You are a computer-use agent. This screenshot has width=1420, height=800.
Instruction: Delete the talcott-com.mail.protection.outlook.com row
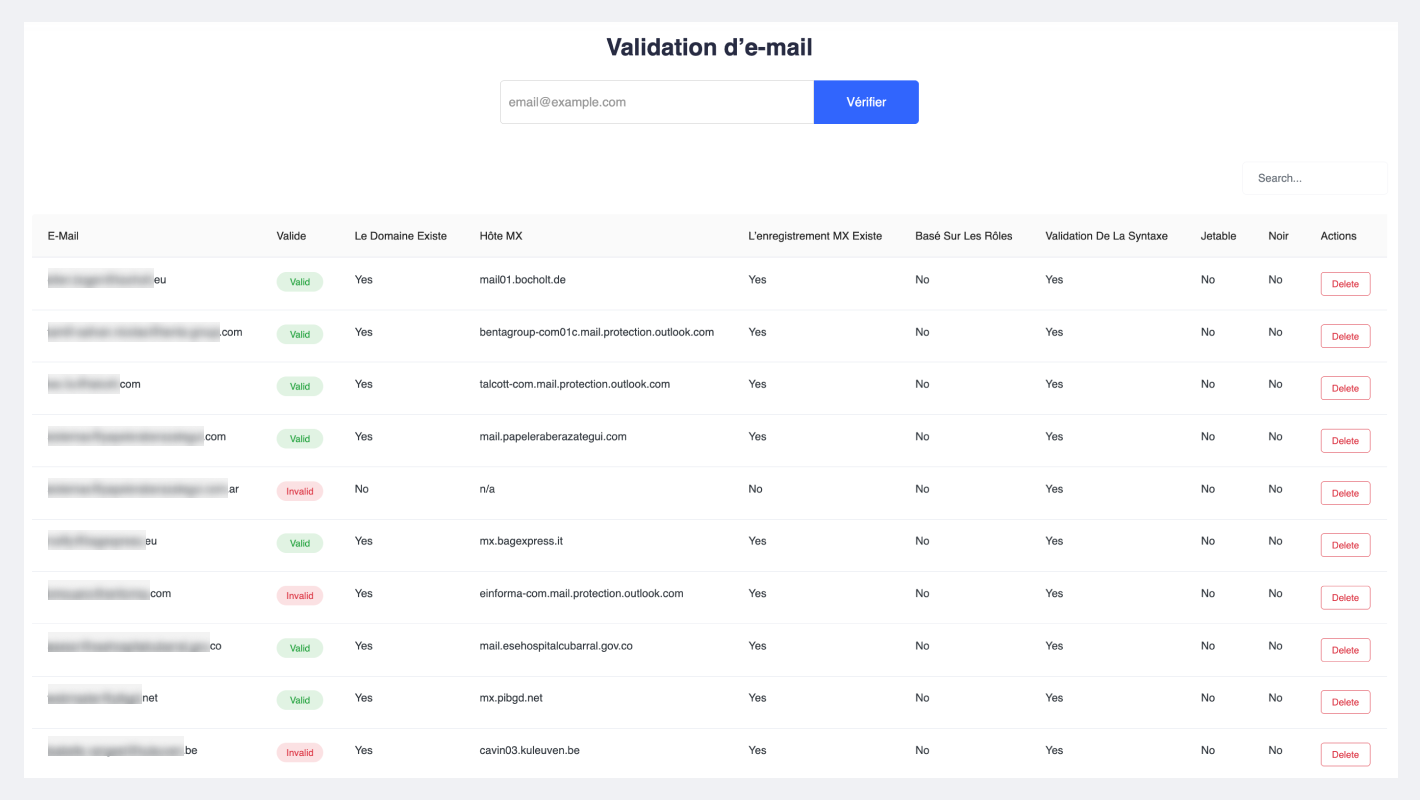click(1345, 388)
